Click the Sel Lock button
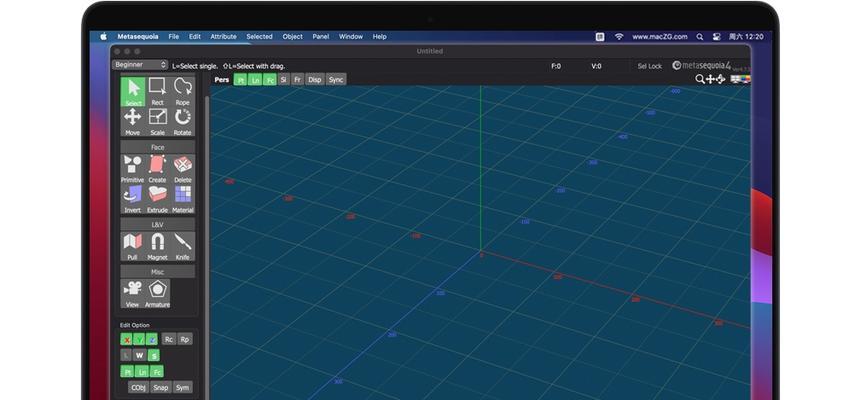 (x=650, y=66)
